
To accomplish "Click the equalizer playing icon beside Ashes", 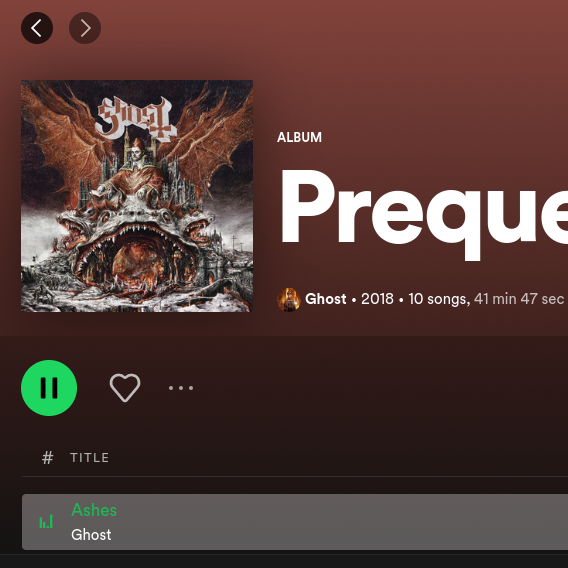I will (x=46, y=522).
